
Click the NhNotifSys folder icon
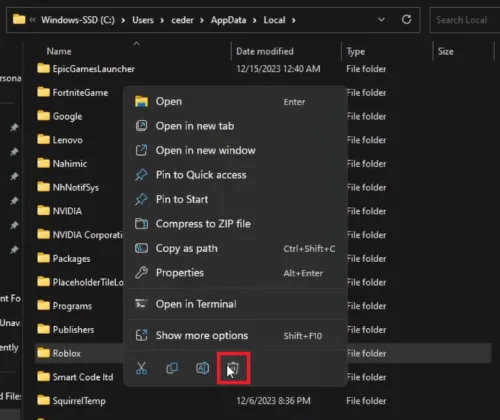(43, 187)
